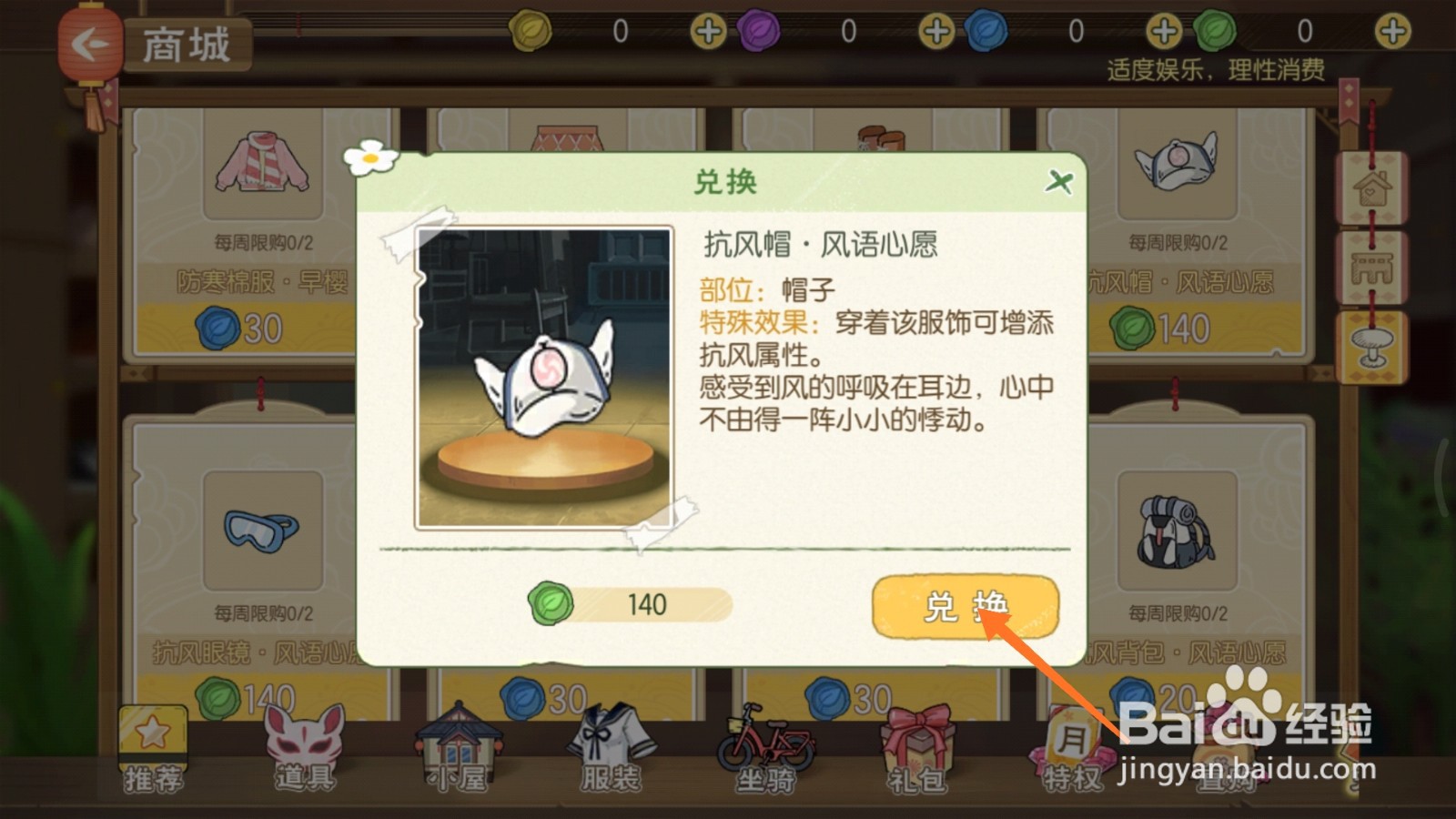Open the 礼包 gift box tab
This screenshot has height=819, width=1456.
pos(917,749)
